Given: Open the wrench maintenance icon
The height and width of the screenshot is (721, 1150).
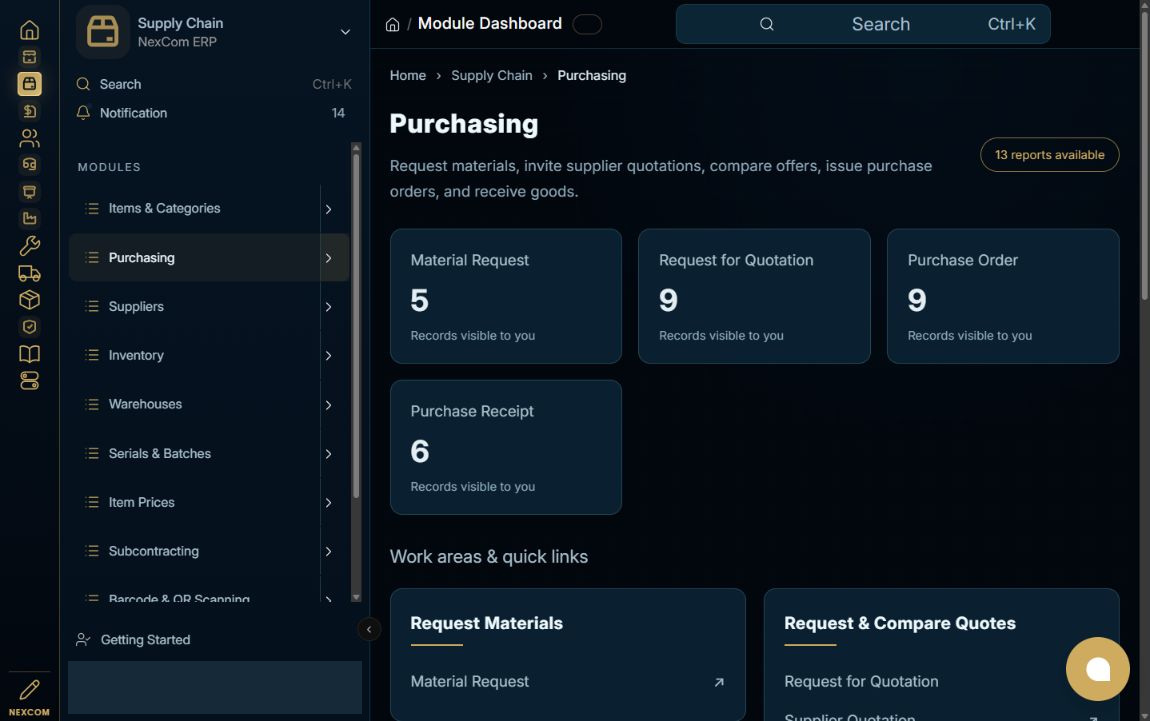Looking at the screenshot, I should pyautogui.click(x=29, y=246).
